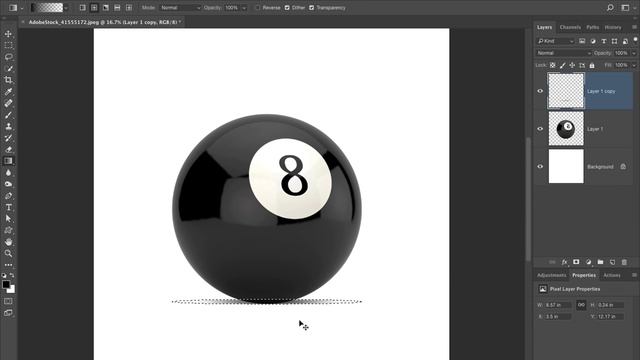This screenshot has height=360, width=640.
Task: Select the Lasso tool
Action: [x=8, y=57]
